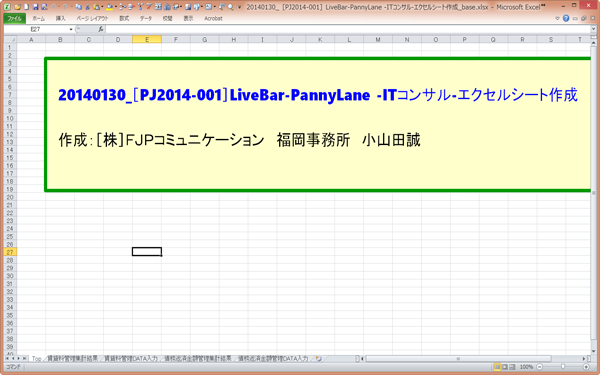Go to next sheet tab navigation arrow
The height and width of the screenshot is (375, 600).
point(18,359)
